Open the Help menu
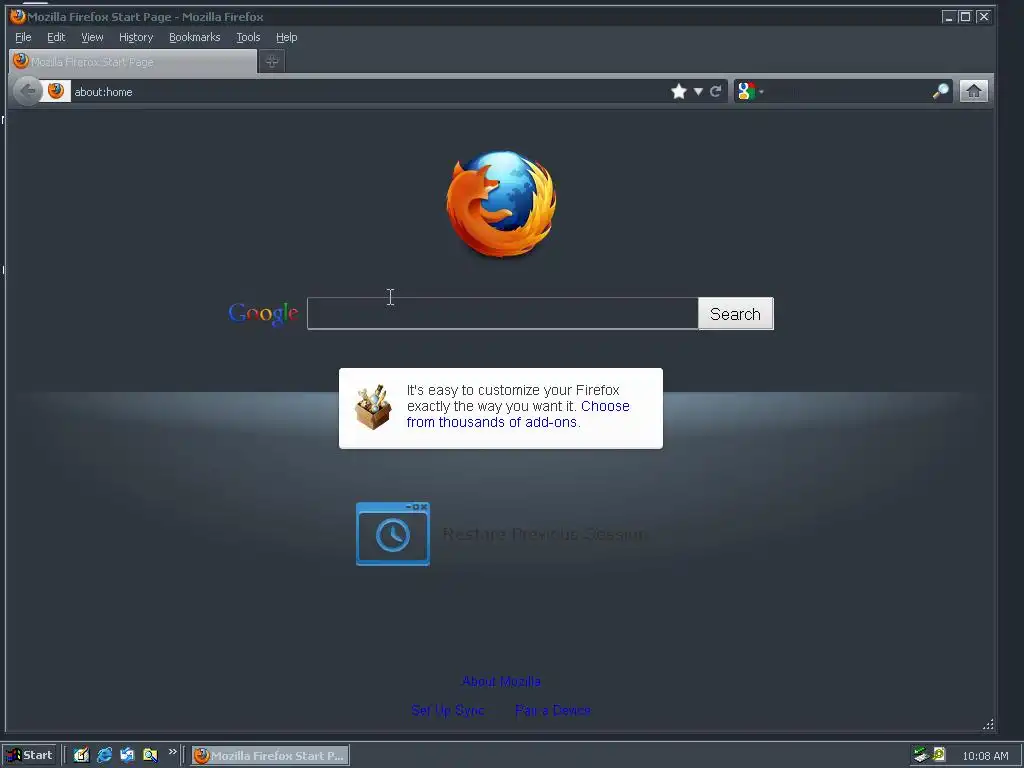1024x768 pixels. coord(286,37)
